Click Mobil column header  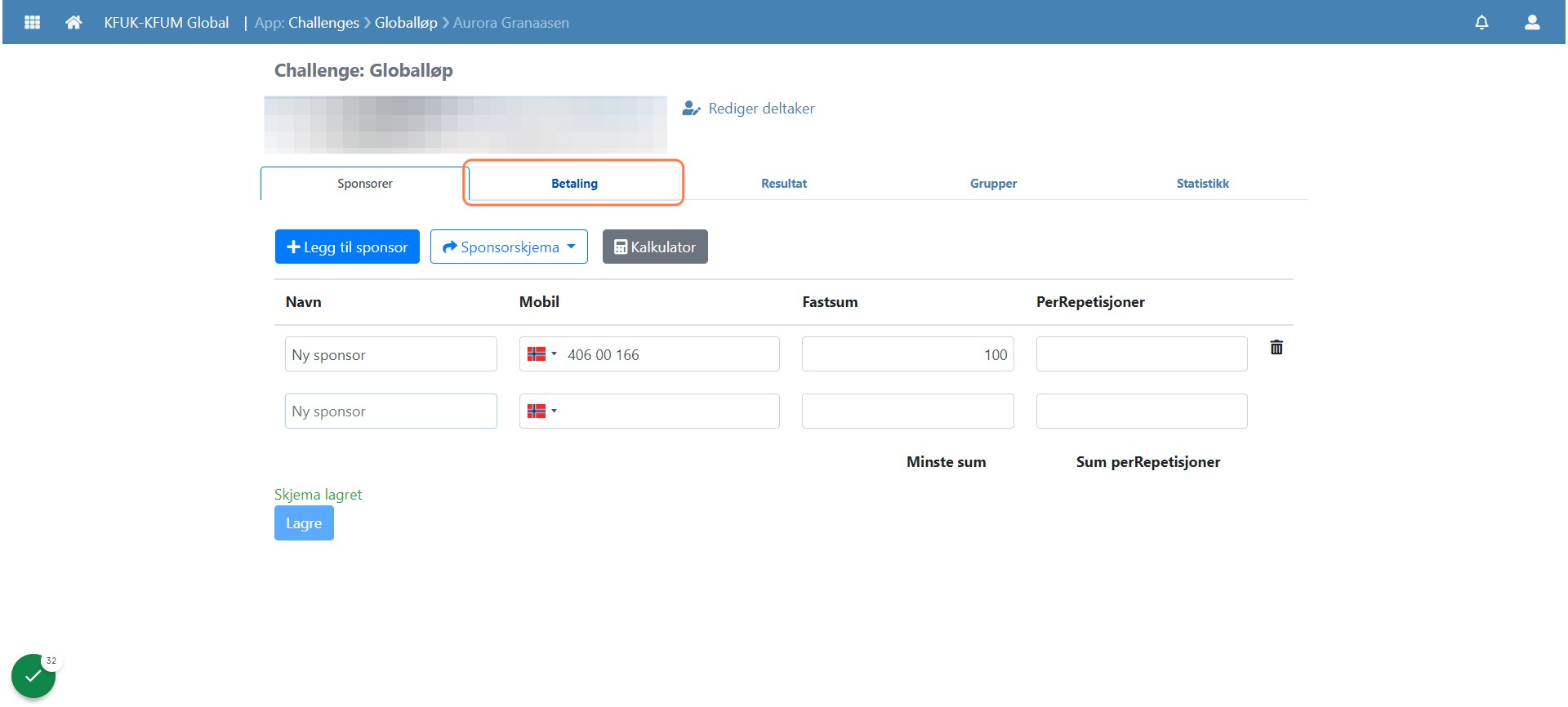(539, 302)
